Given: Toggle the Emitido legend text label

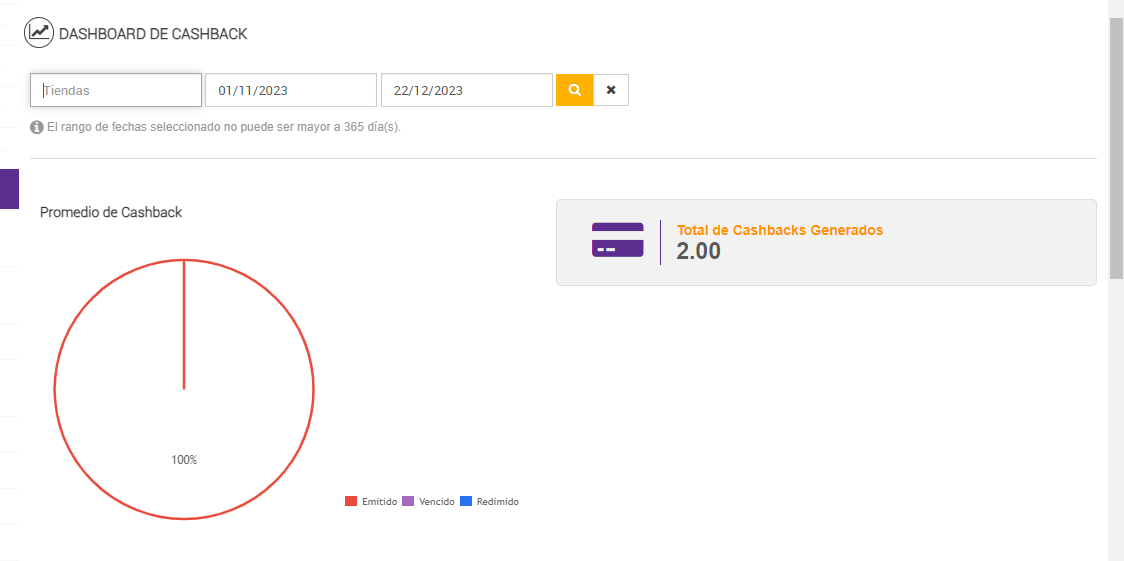Looking at the screenshot, I should pyautogui.click(x=379, y=501).
